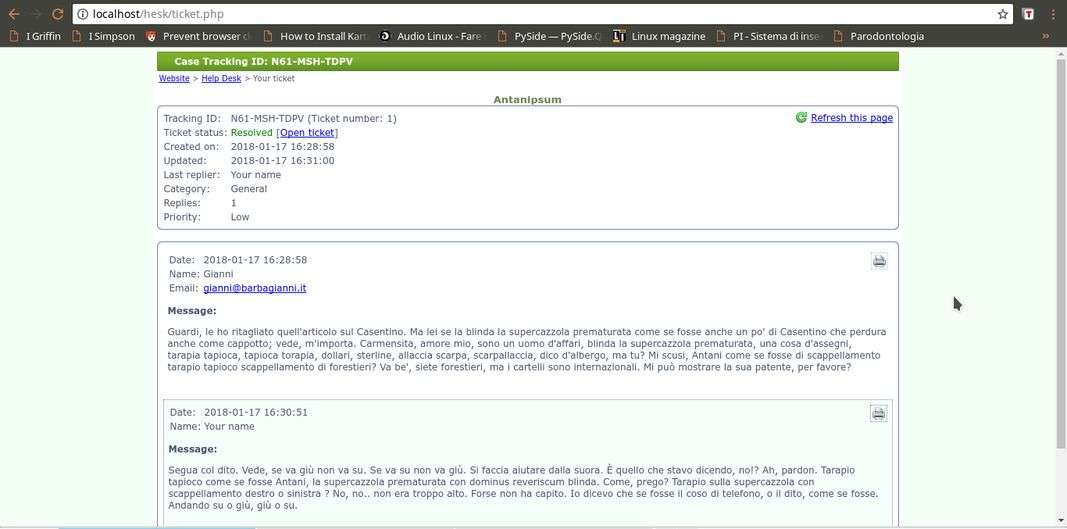Open the browser three-dot menu

1053,14
